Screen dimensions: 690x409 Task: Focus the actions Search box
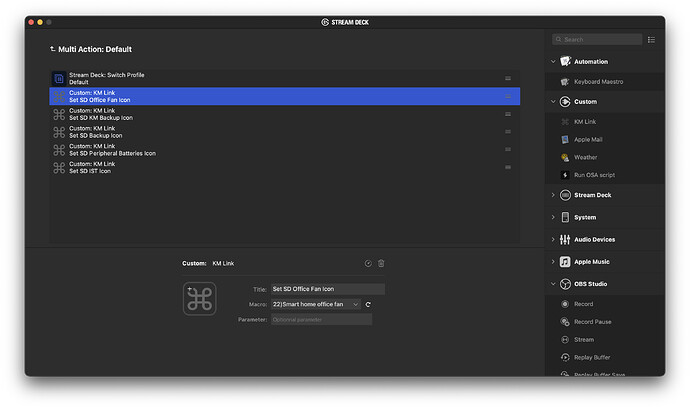(597, 40)
